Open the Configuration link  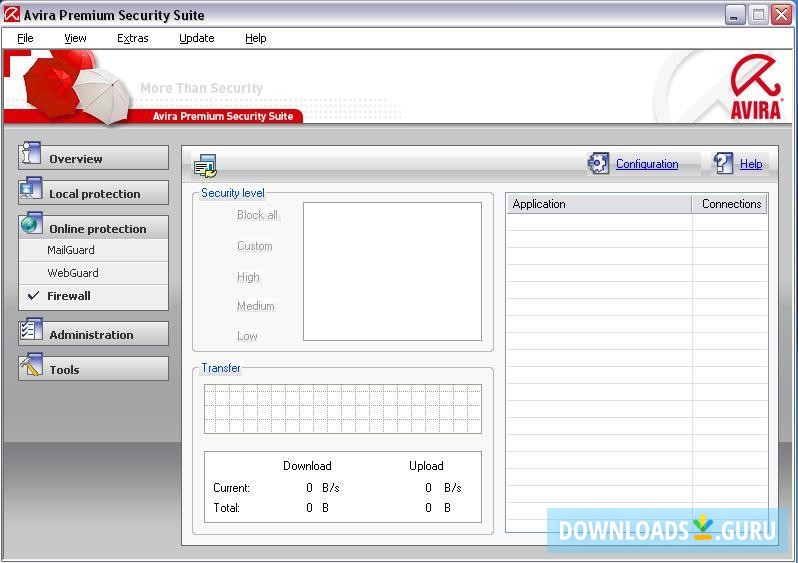(647, 164)
